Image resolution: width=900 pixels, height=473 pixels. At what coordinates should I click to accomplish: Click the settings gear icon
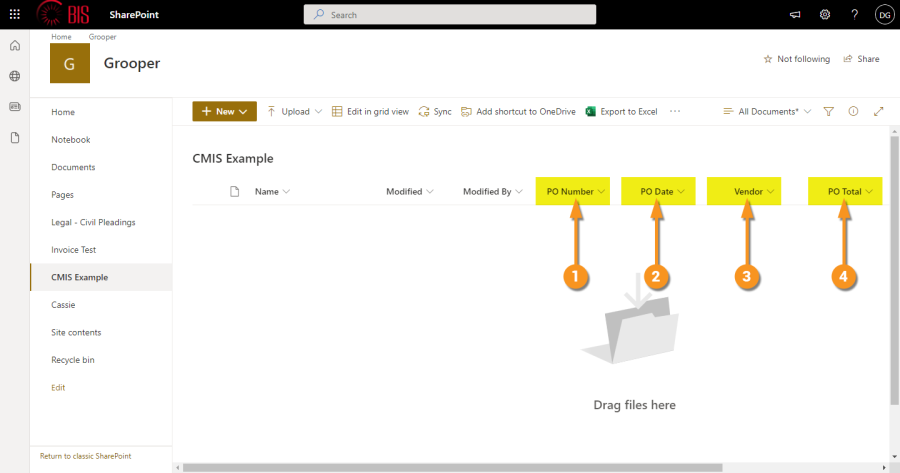coord(825,15)
